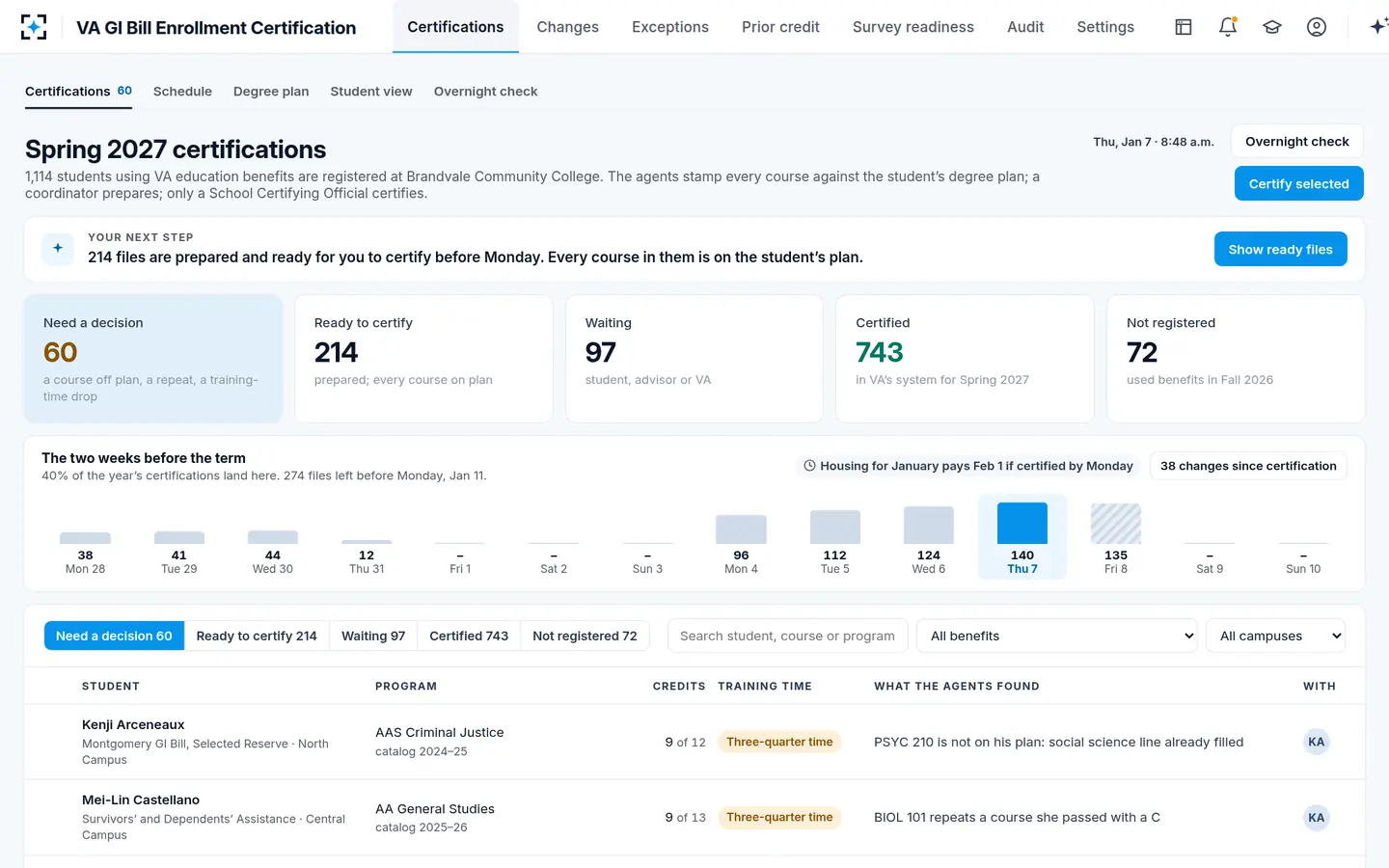Click Mei-Lin Castellano's KA avatar
The image size is (1389, 868).
(x=1316, y=818)
